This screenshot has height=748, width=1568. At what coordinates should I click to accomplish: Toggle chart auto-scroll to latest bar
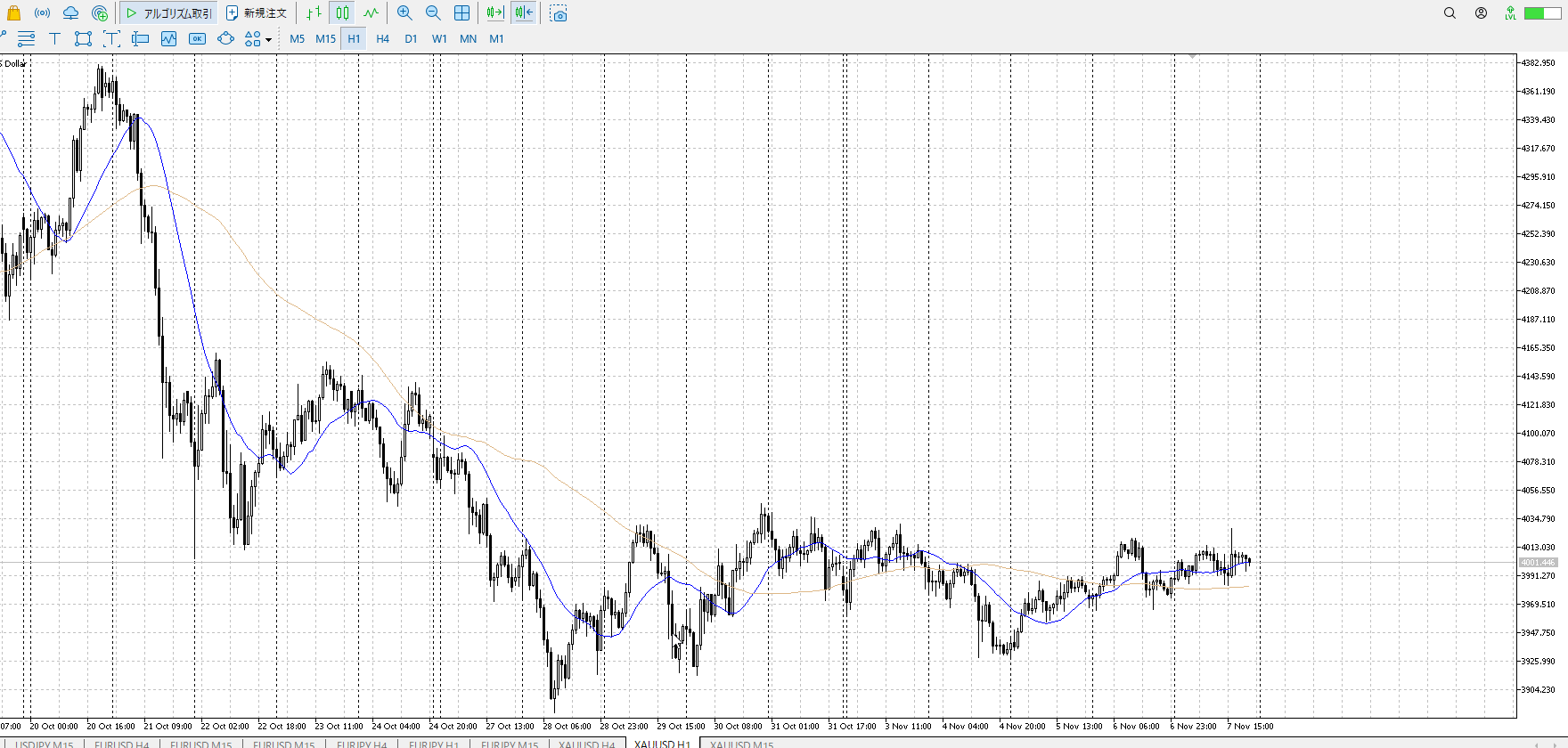pos(495,13)
